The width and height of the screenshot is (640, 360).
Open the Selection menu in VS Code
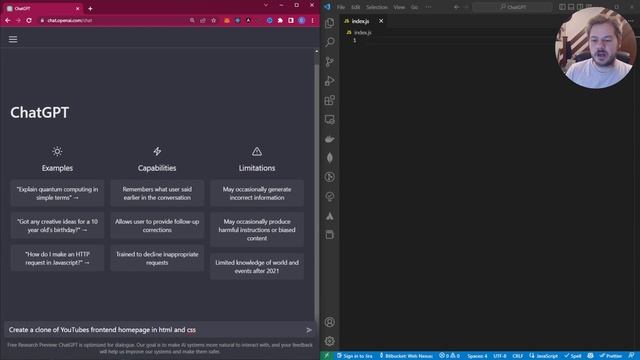click(376, 7)
